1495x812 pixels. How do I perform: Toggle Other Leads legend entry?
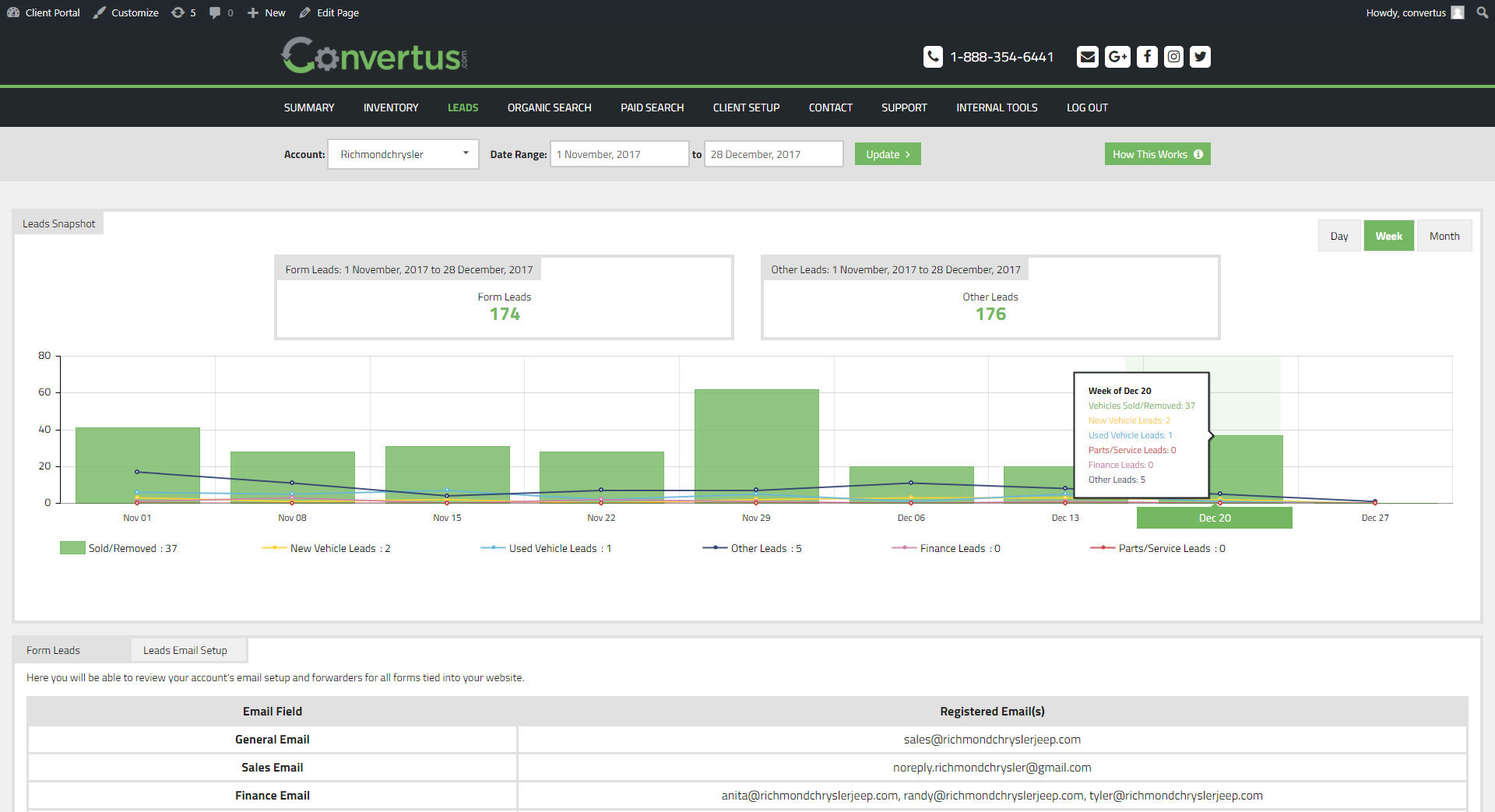pos(752,548)
